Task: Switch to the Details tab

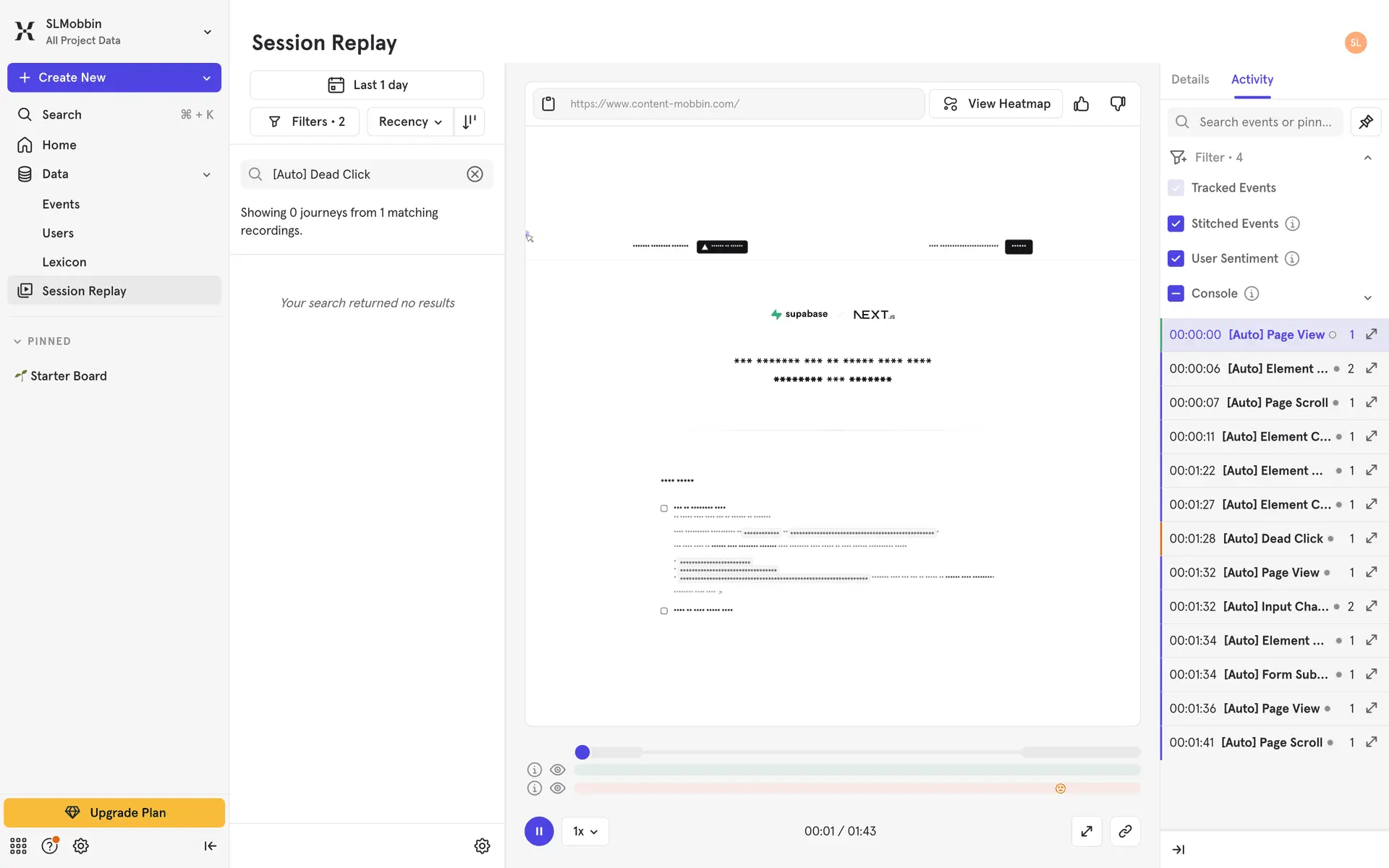Action: 1189,80
